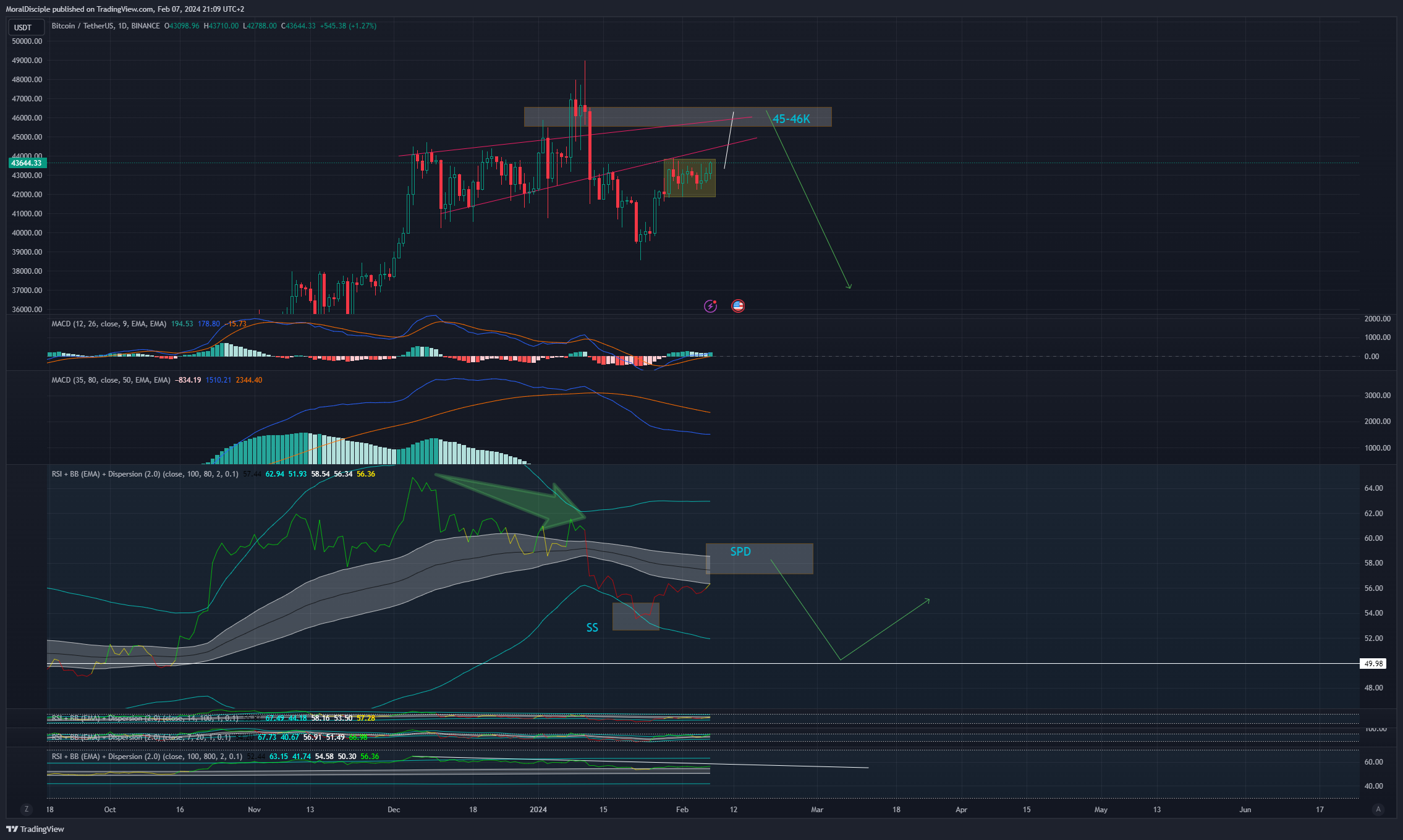Select the RSI + BB legend with settings 100, 800
The height and width of the screenshot is (840, 1403).
[x=146, y=757]
